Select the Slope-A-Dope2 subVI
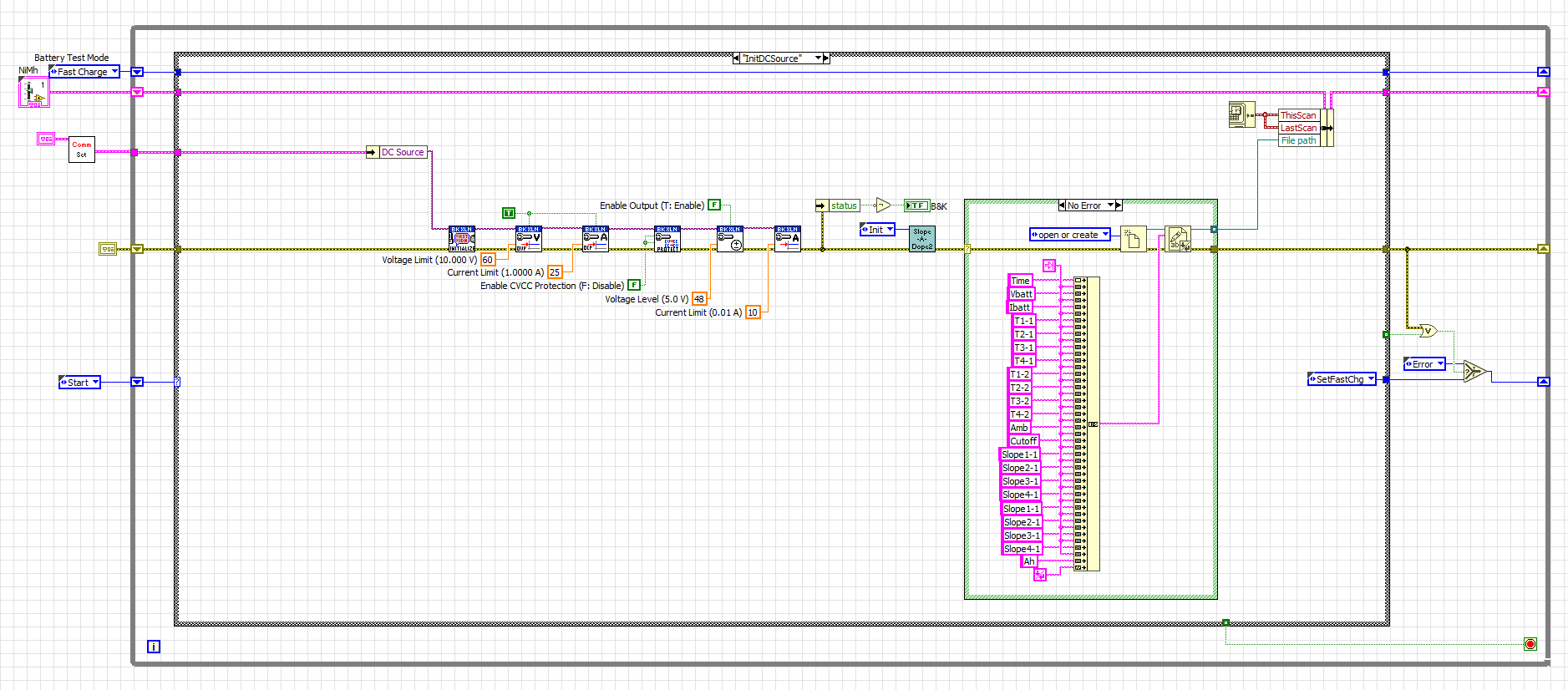 pyautogui.click(x=921, y=239)
